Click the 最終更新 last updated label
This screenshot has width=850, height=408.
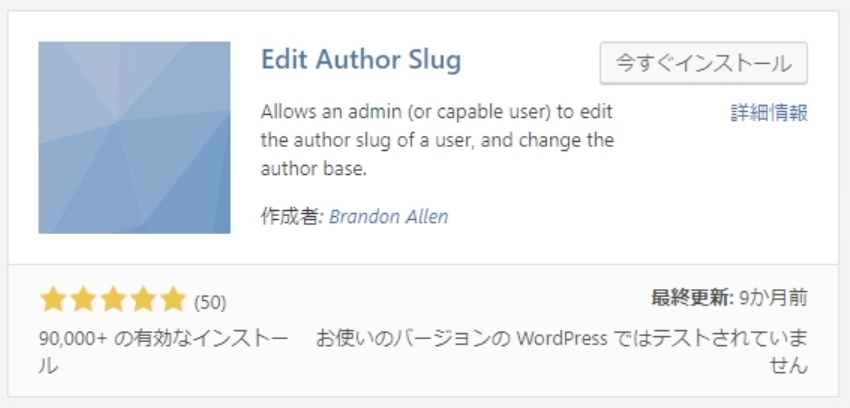[x=692, y=298]
